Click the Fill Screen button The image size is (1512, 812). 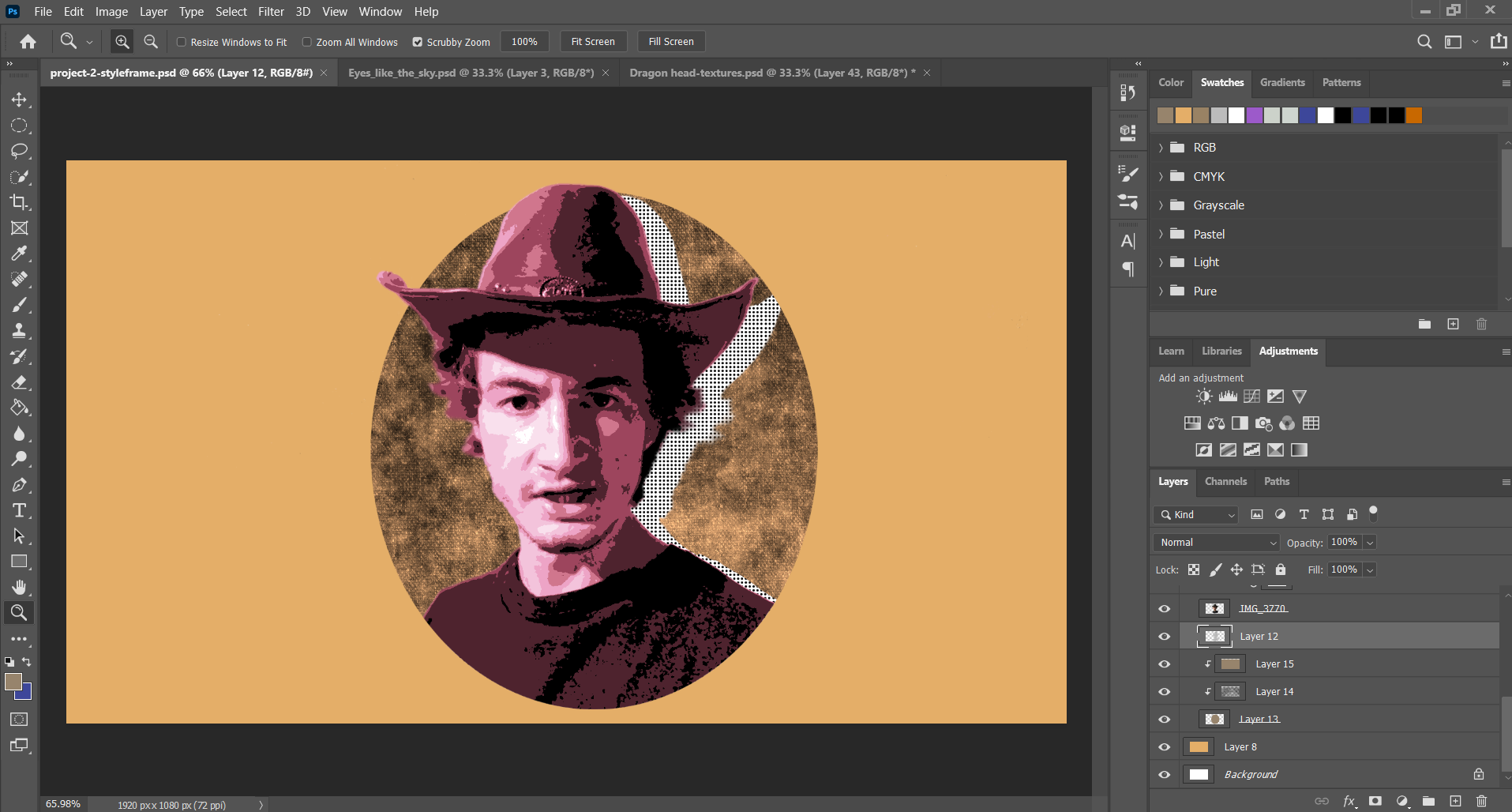click(671, 42)
